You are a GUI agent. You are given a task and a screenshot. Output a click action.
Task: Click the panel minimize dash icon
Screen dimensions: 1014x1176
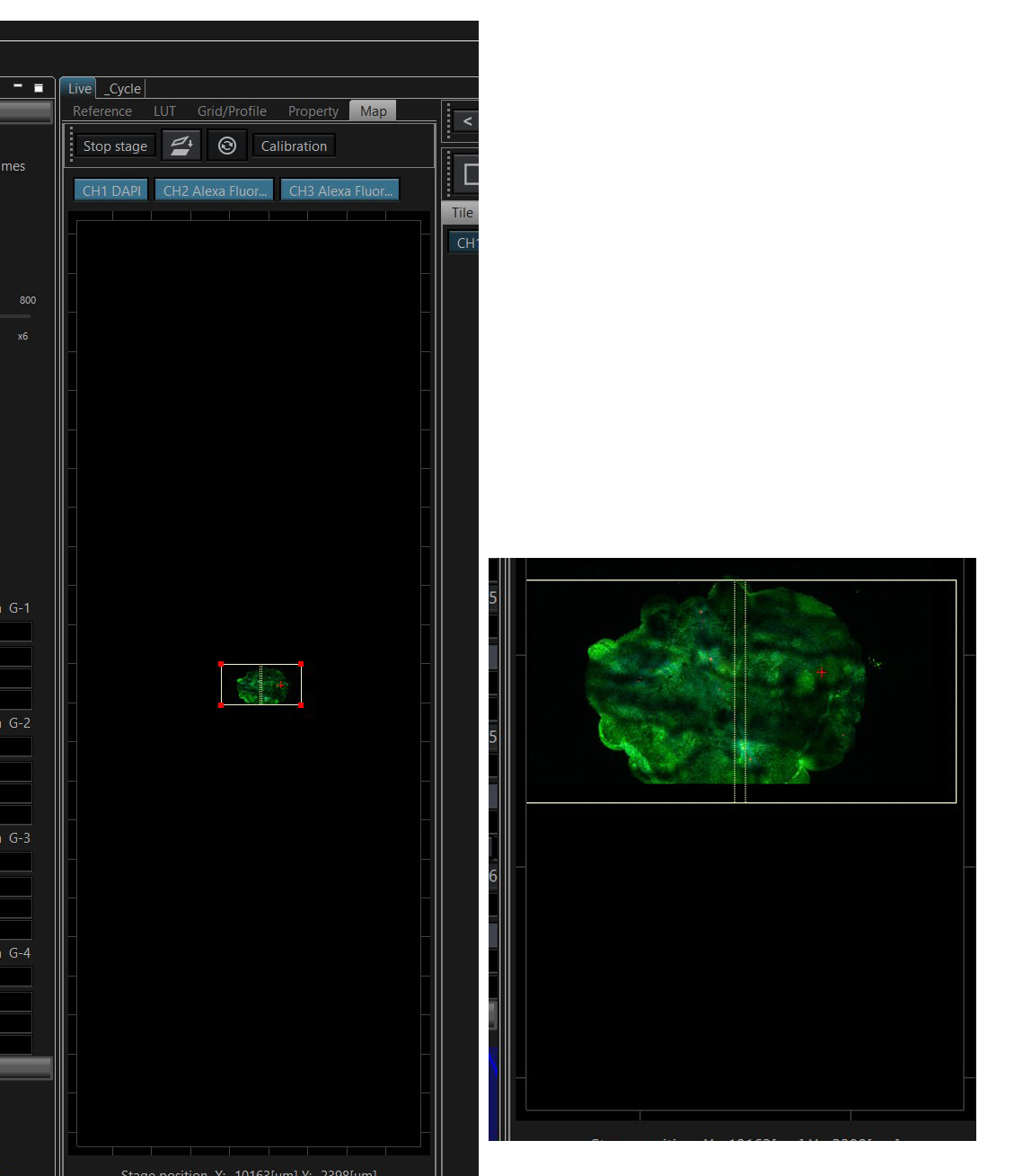17,86
